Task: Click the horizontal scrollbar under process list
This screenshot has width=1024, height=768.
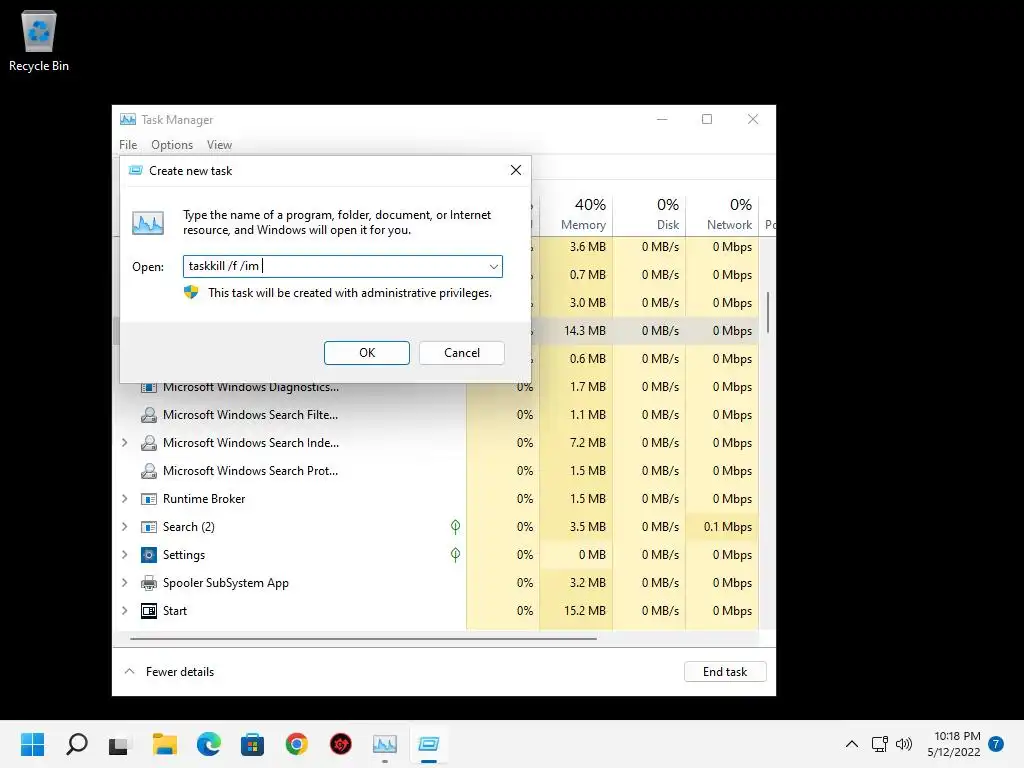Action: (363, 638)
